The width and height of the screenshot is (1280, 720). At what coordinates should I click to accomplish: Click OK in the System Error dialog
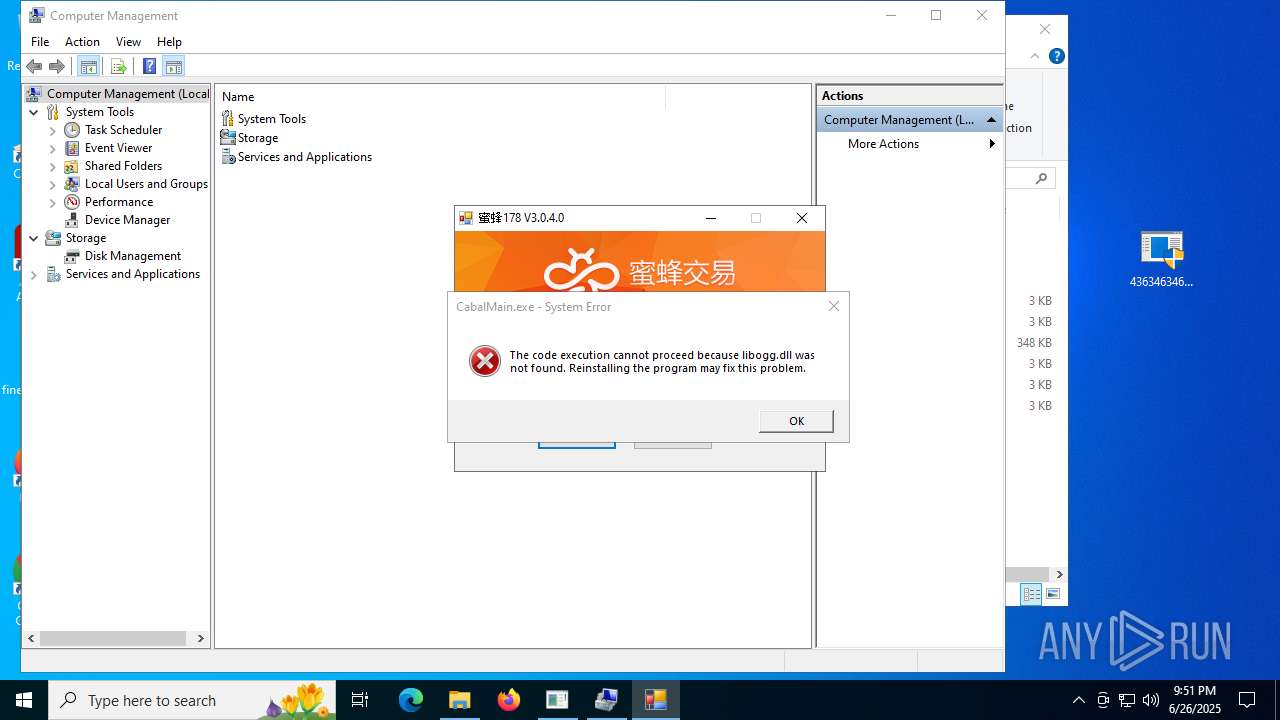tap(796, 421)
